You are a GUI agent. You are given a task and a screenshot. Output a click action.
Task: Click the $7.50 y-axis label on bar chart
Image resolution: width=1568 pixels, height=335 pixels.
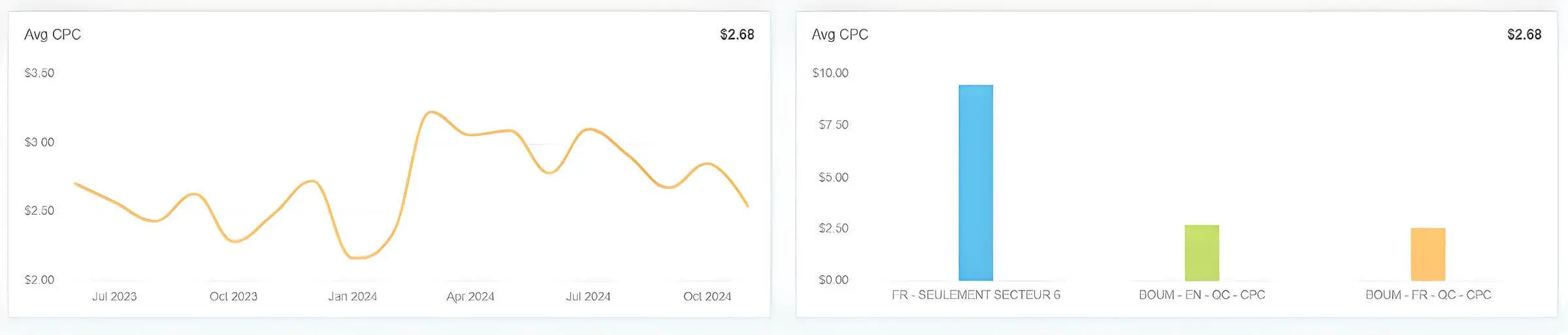point(834,125)
